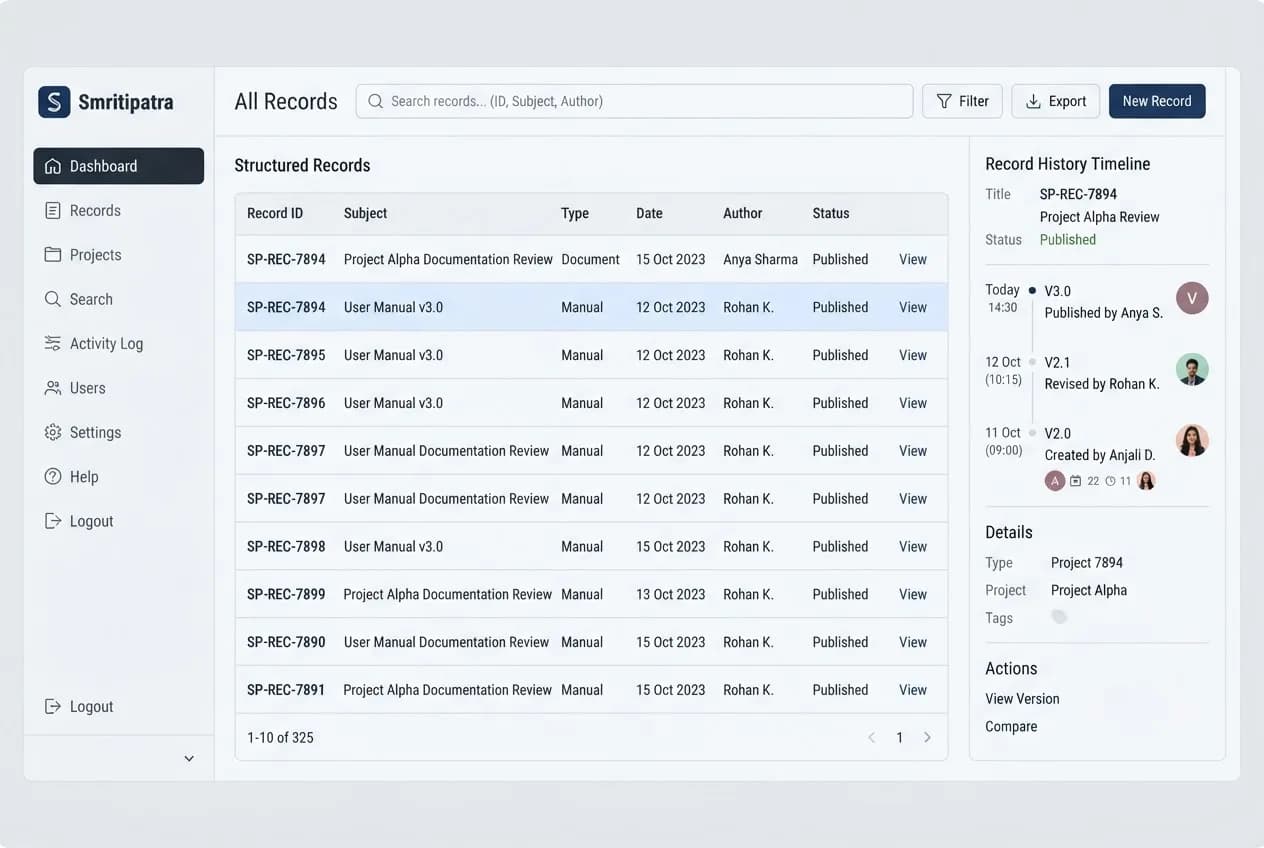Click the Logout item above the sidebar chevron
This screenshot has width=1264, height=848.
79,707
